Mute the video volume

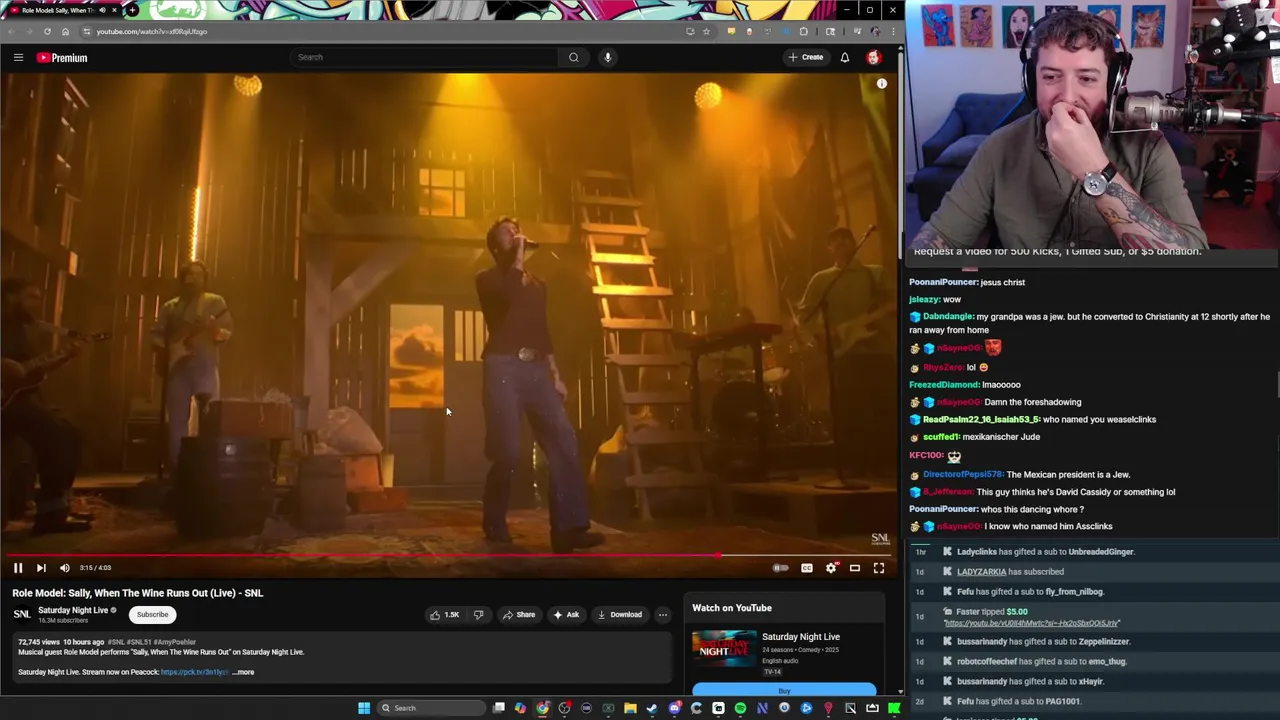pos(65,568)
